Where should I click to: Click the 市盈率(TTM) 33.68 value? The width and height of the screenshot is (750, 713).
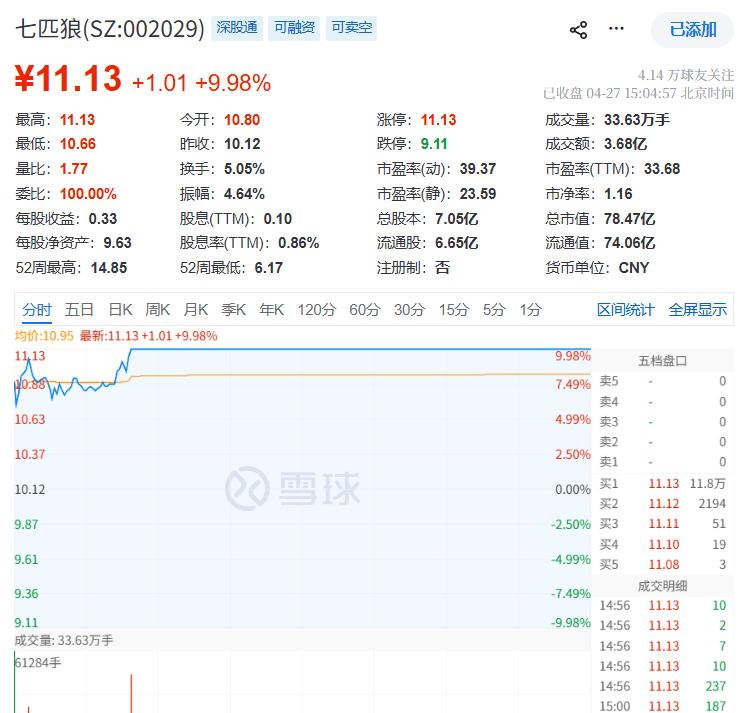662,169
